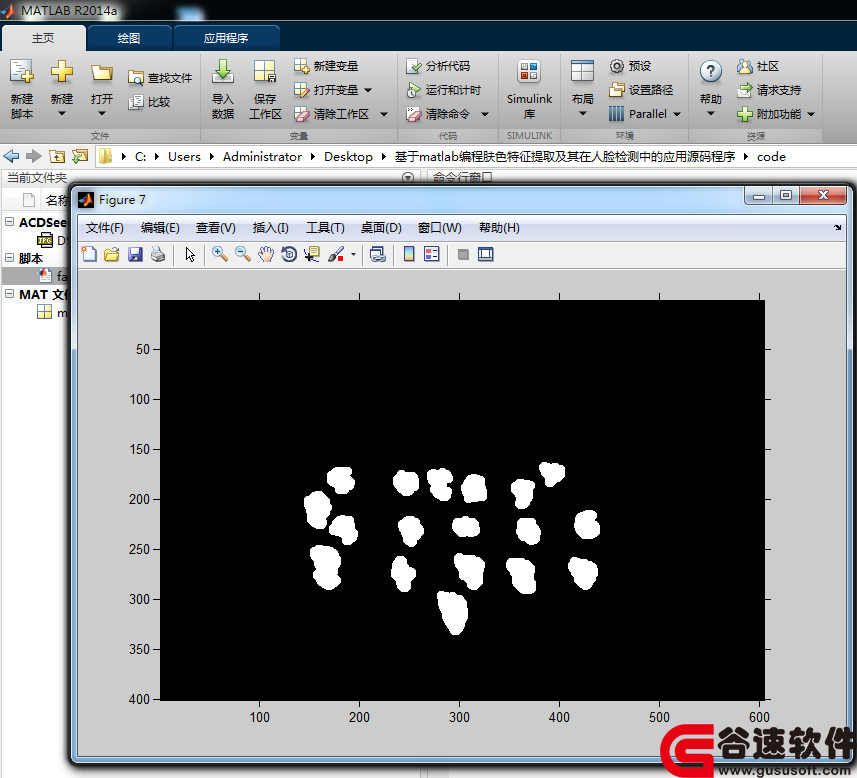Click the yellow plus New icon
This screenshot has height=778, width=857.
pos(62,72)
